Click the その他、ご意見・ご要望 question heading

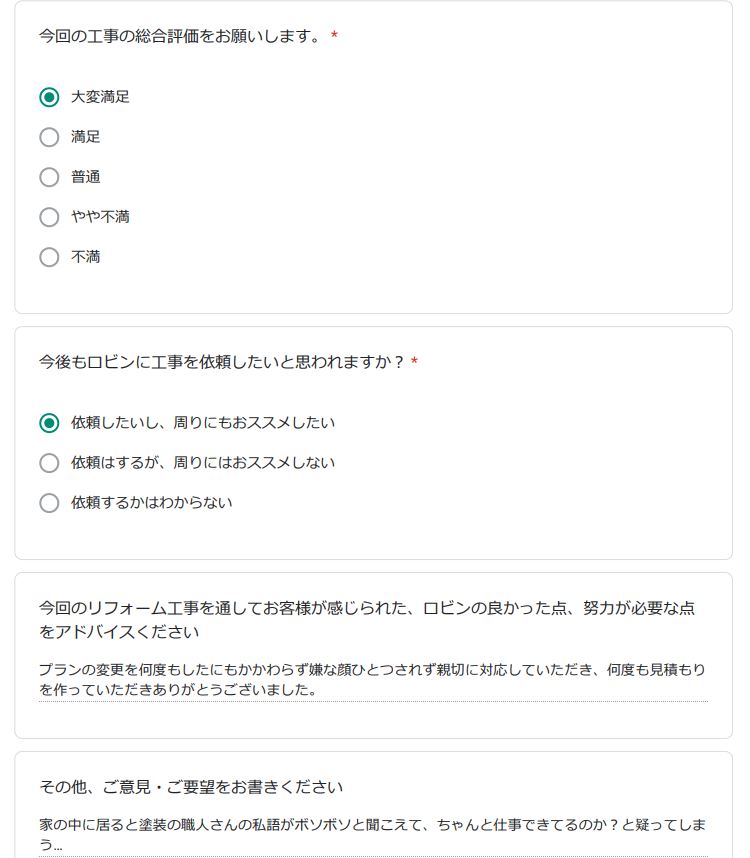[191, 787]
